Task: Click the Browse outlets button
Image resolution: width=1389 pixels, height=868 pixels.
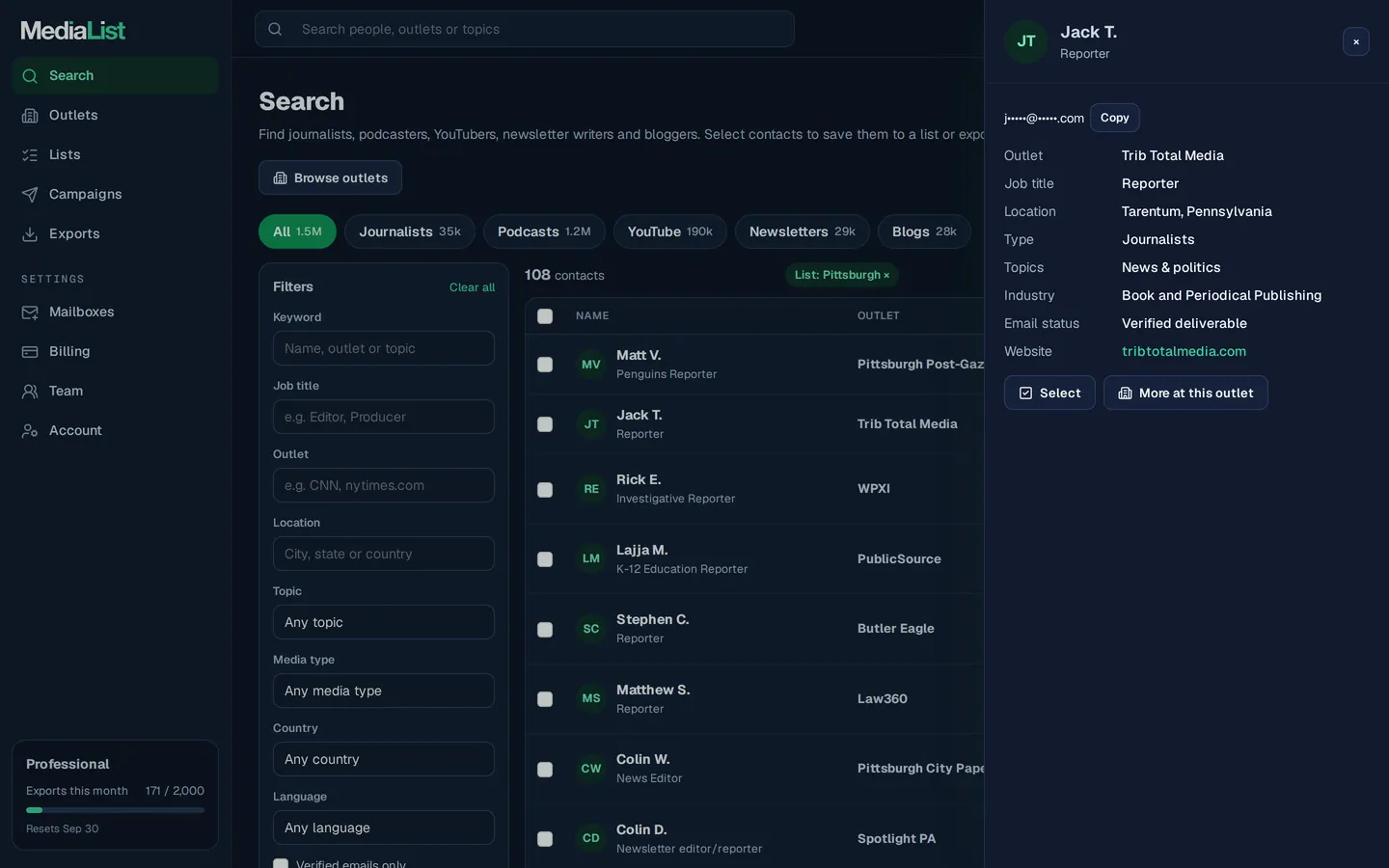Action: pos(330,177)
